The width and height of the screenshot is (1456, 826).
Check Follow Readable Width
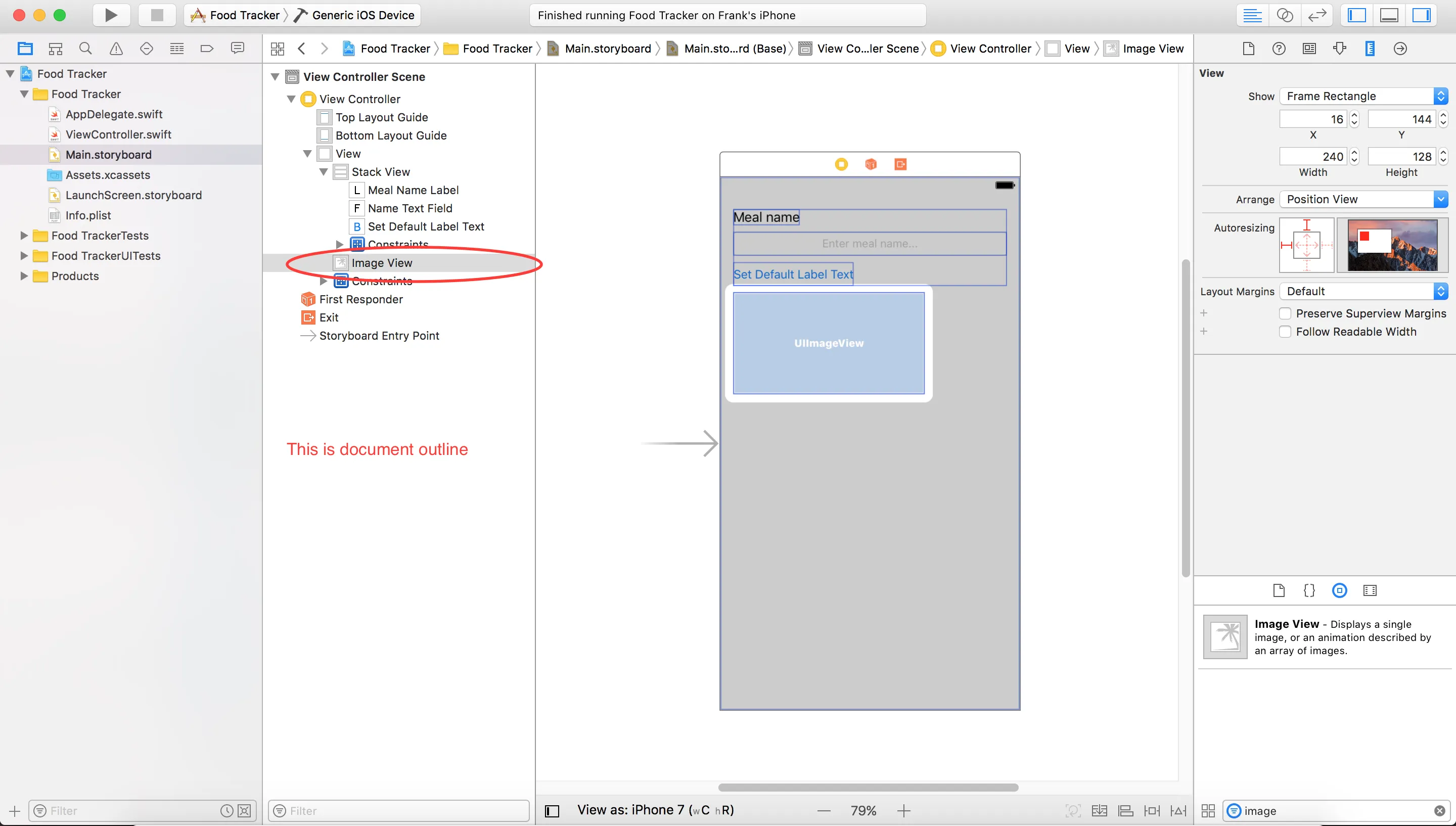click(1285, 332)
